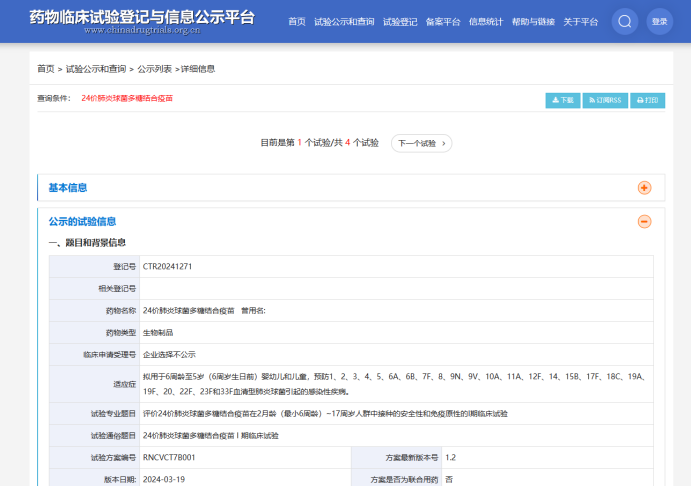Open 首页 in the top navigation
Viewport: 692px width, 487px height.
[x=297, y=22]
